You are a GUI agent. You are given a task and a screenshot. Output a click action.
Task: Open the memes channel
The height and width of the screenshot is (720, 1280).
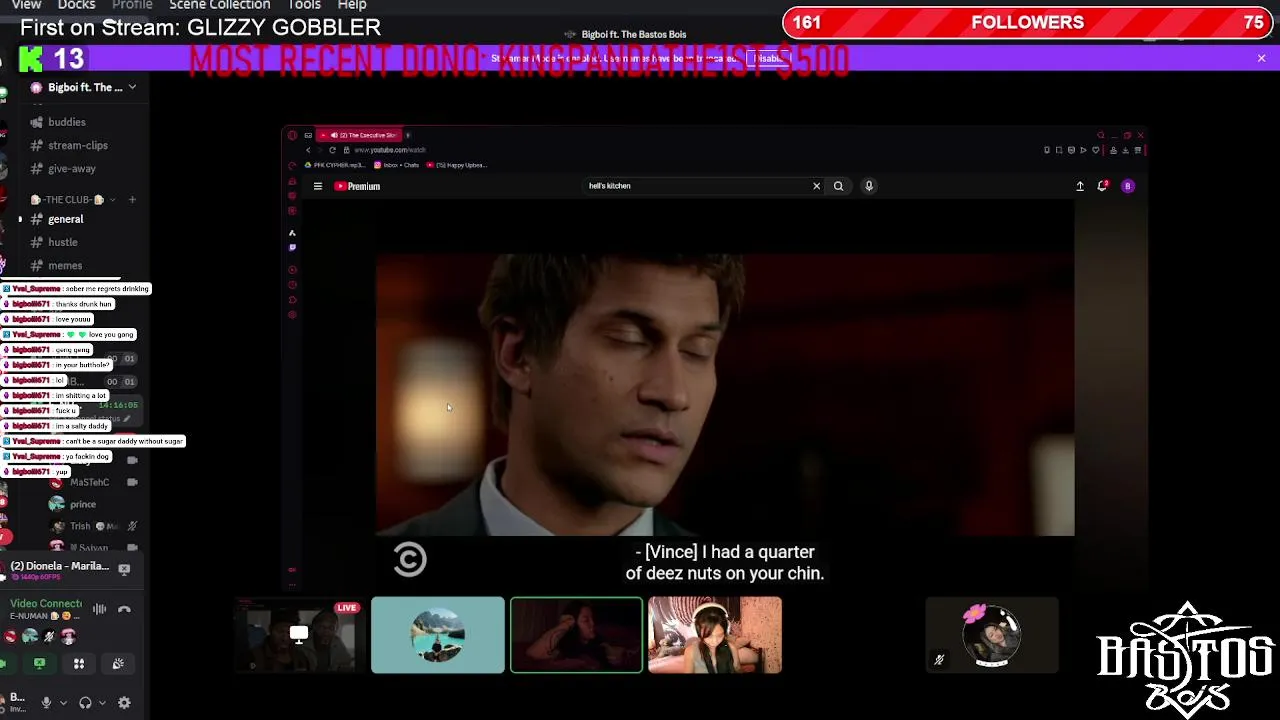pyautogui.click(x=65, y=265)
